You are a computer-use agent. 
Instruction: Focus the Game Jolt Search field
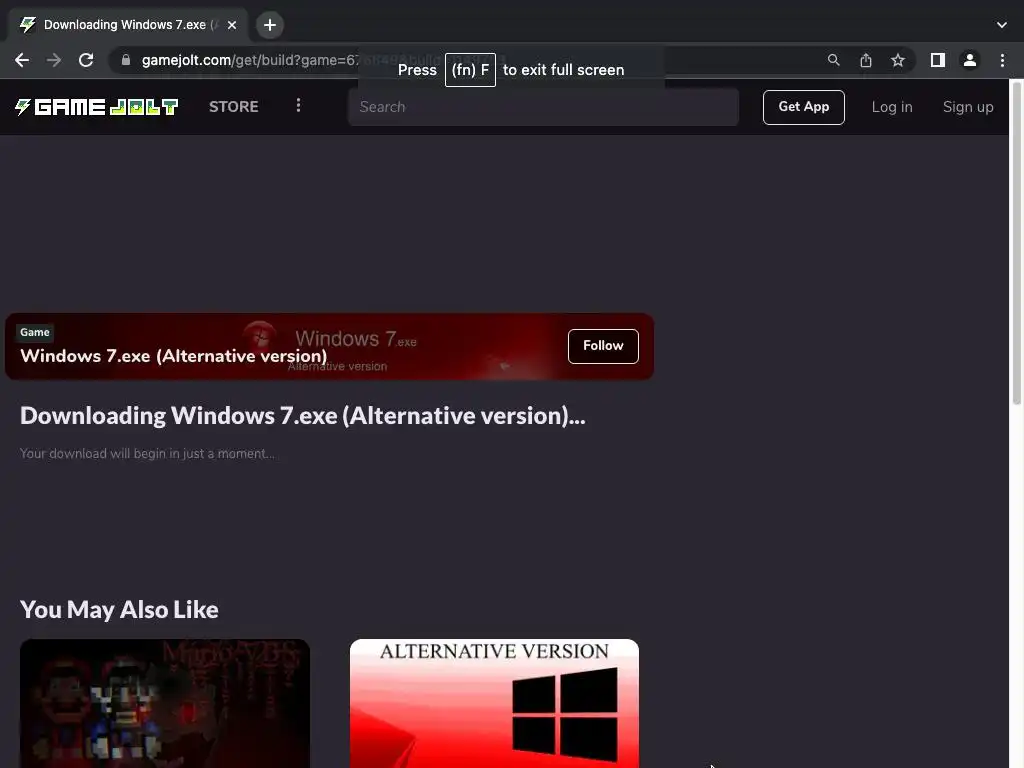tap(543, 107)
